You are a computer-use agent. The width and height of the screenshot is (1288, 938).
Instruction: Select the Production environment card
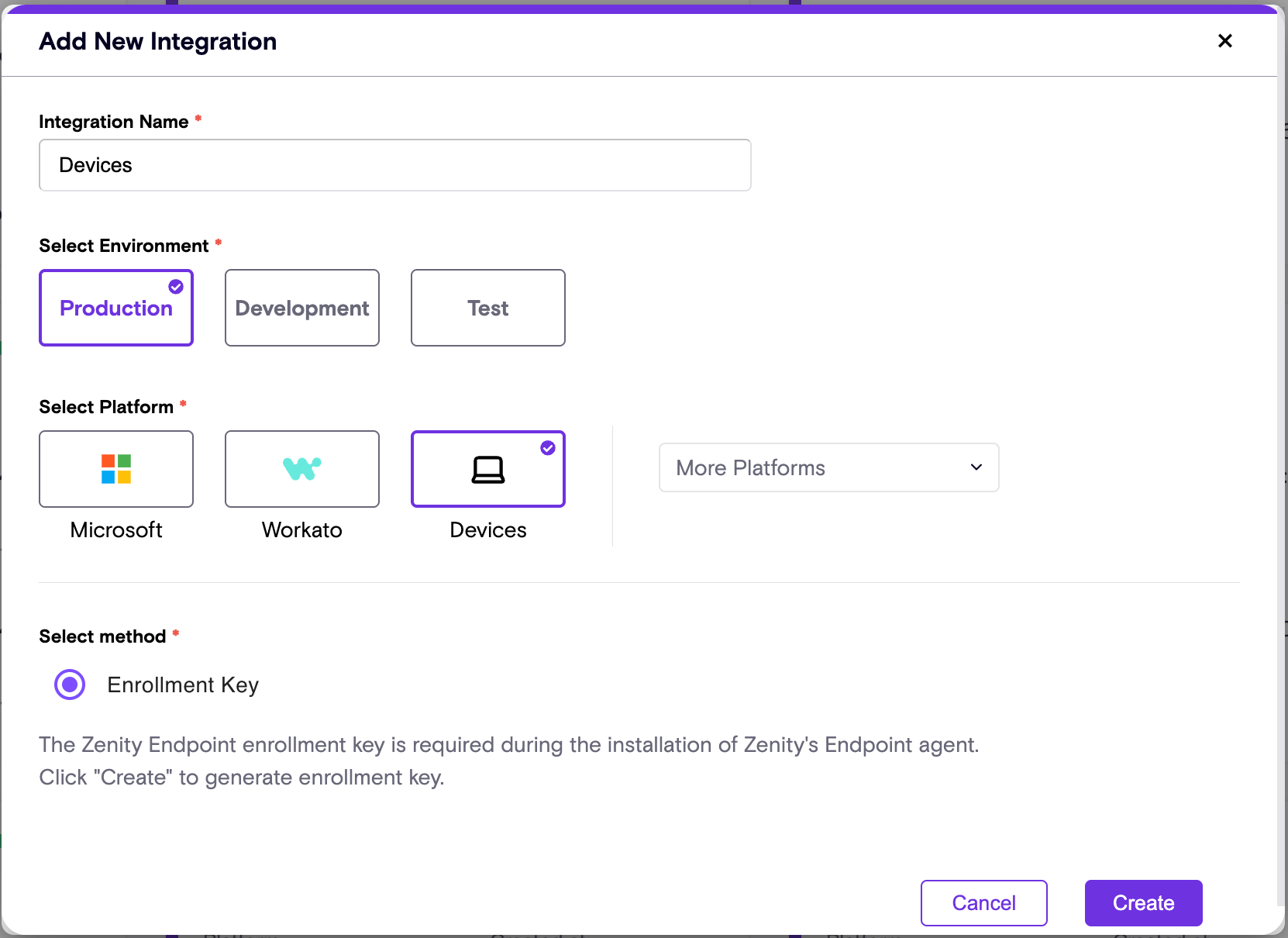tap(115, 308)
